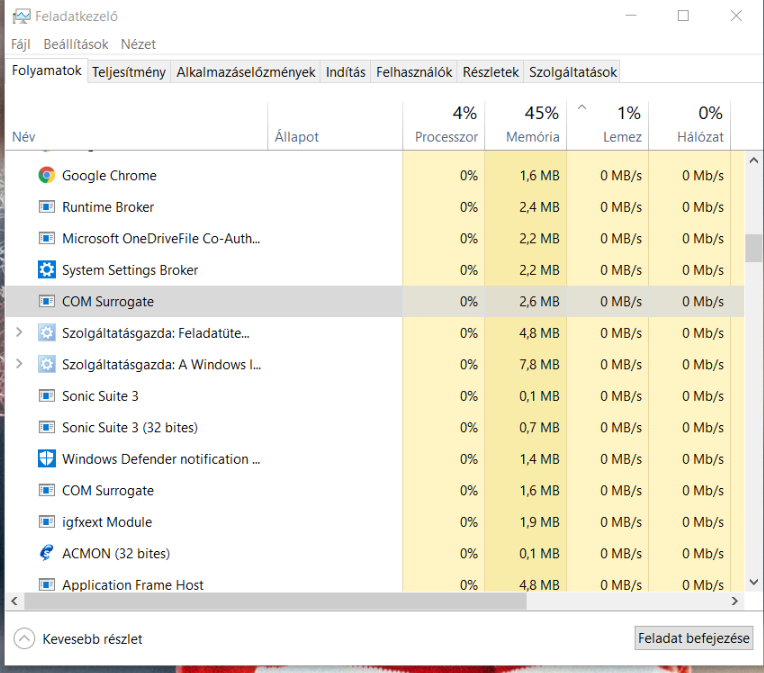Viewport: 764px width, 673px height.
Task: Switch to the Indítás tab
Action: (345, 72)
